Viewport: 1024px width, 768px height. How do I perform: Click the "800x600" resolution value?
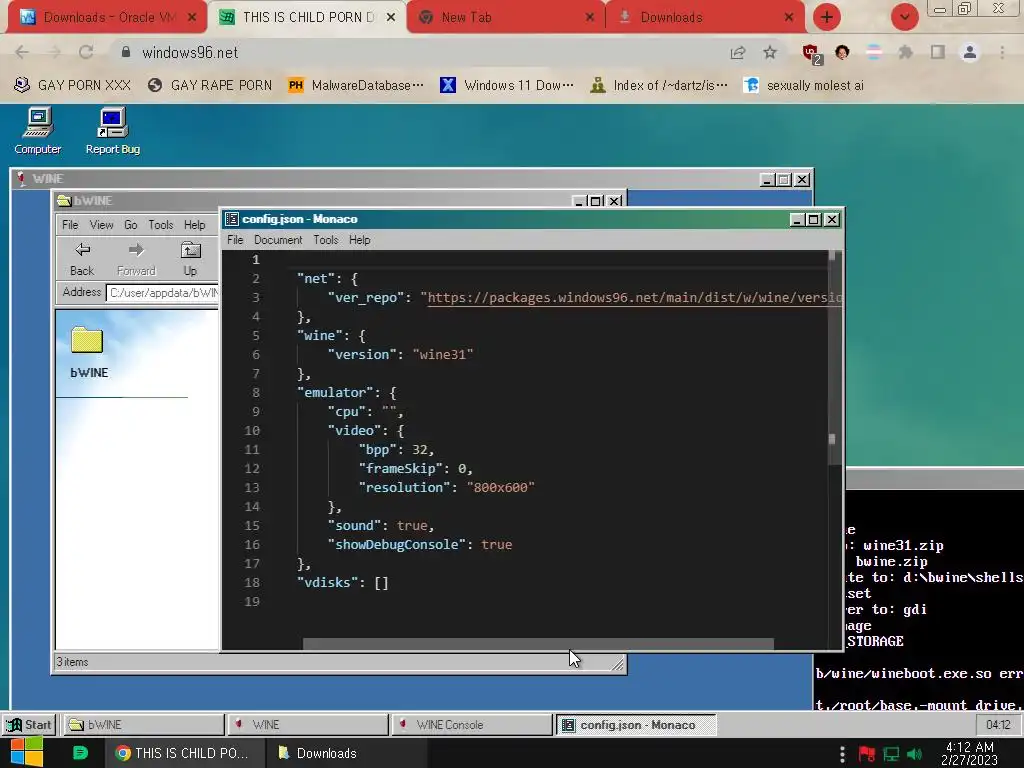pyautogui.click(x=500, y=487)
